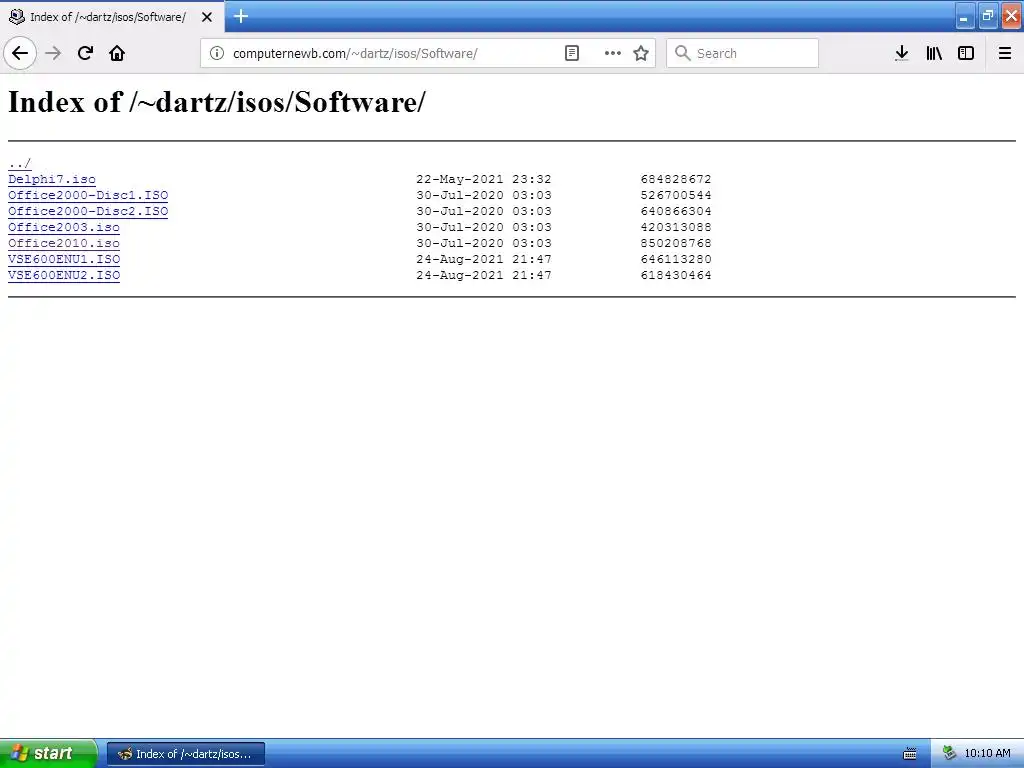
Task: Open the library bookmarks icon
Action: click(x=934, y=53)
